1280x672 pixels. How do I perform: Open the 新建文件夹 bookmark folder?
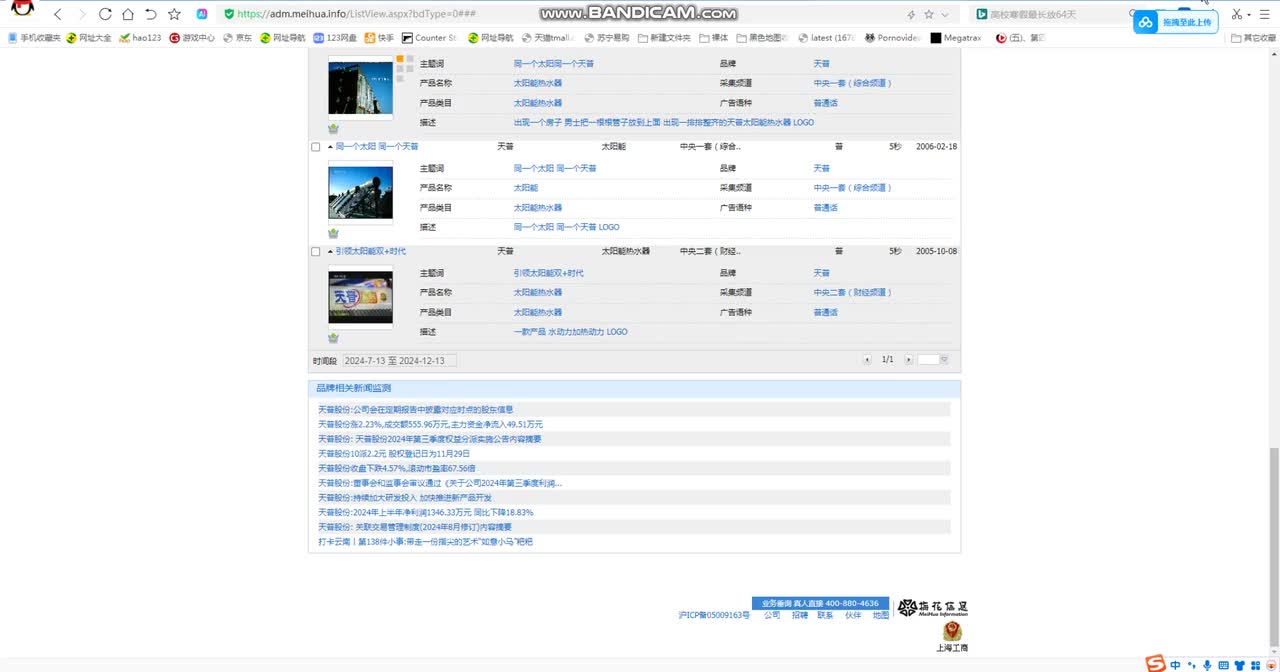tap(663, 38)
